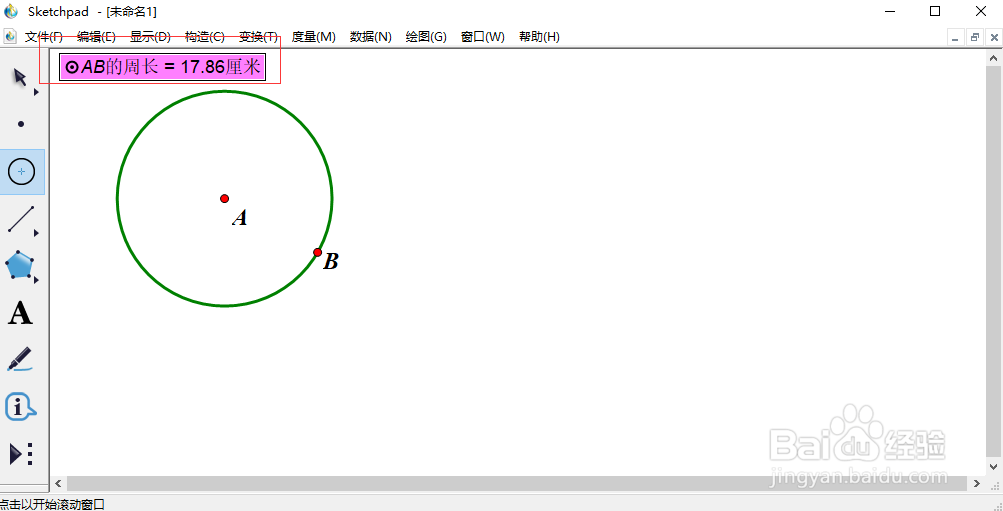Viewport: 1003px width, 511px height.
Task: Select the Compass circle tool
Action: (x=21, y=171)
